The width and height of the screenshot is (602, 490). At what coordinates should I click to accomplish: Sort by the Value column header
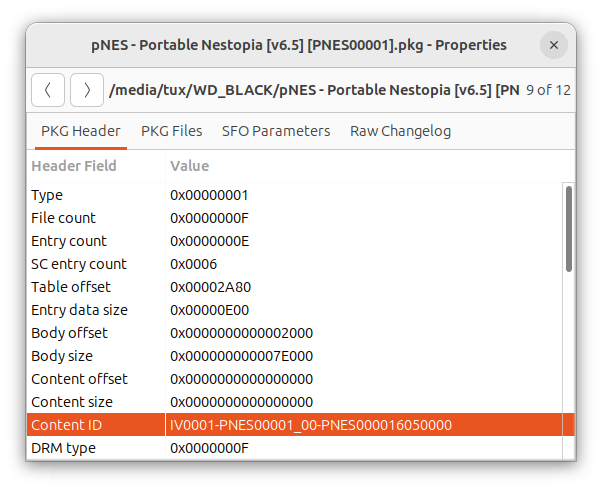(360, 166)
